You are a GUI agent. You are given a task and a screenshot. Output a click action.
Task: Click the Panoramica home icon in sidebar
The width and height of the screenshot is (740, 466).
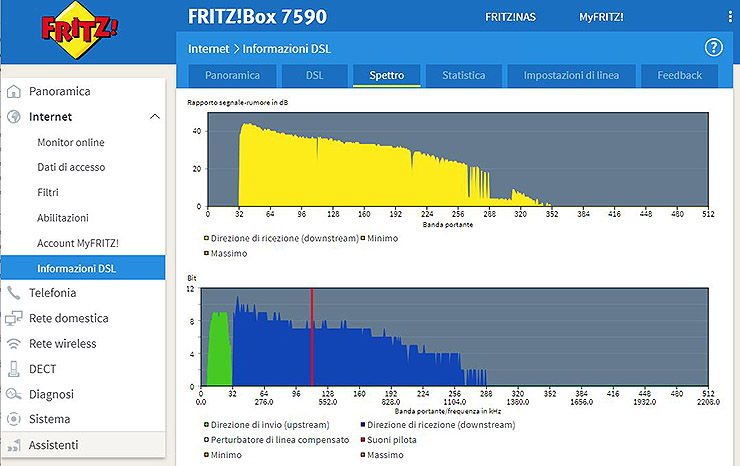(14, 92)
